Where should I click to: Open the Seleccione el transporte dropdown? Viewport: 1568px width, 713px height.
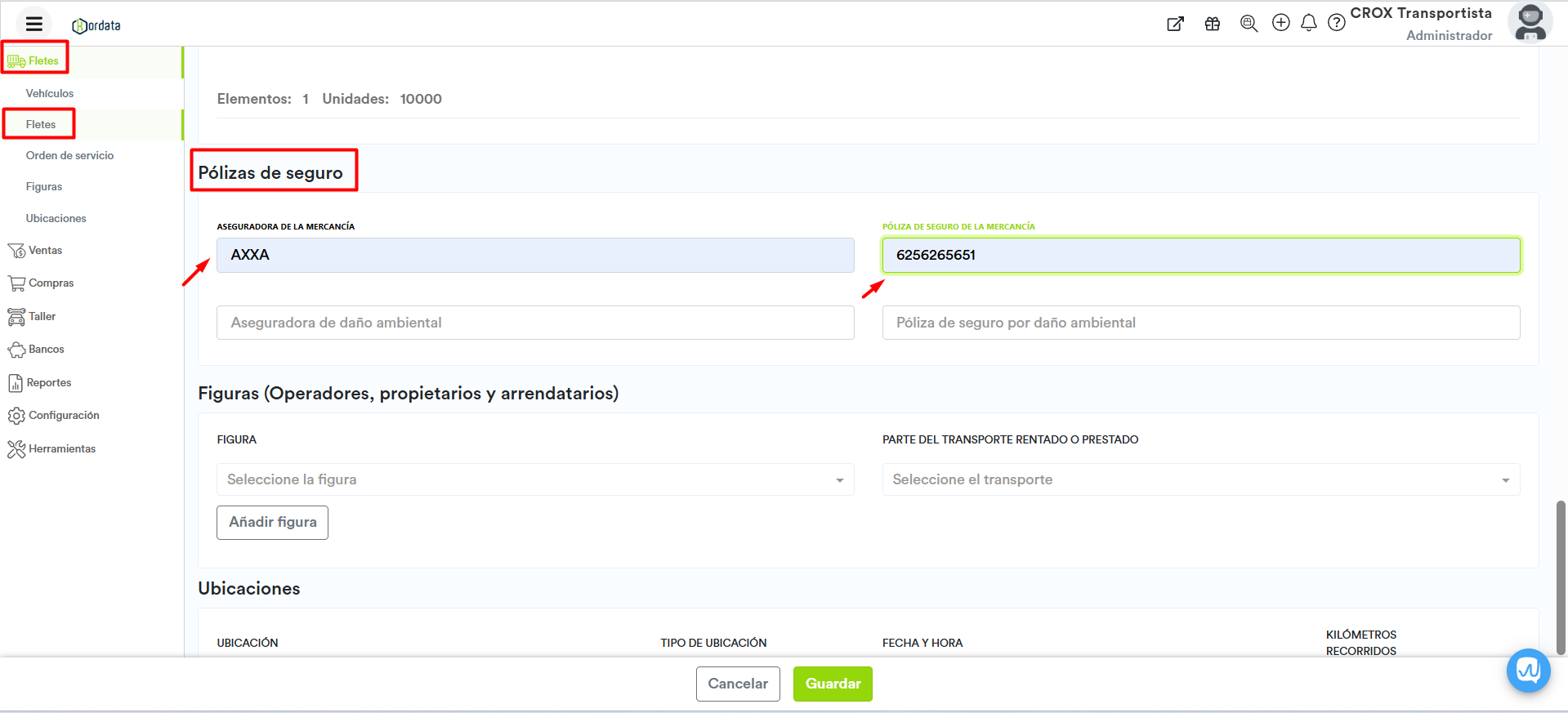(x=1200, y=479)
